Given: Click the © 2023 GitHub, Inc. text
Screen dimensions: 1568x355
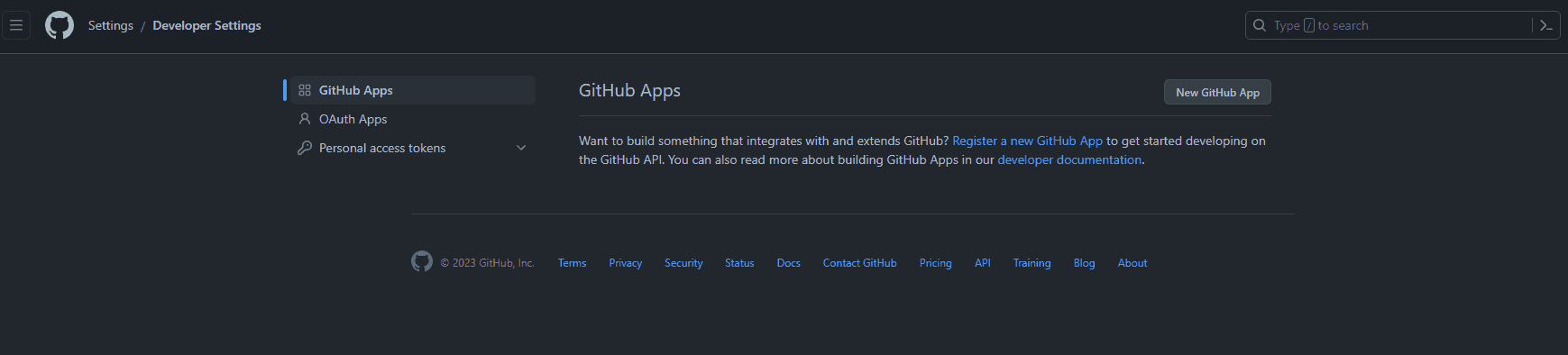Looking at the screenshot, I should [x=487, y=263].
